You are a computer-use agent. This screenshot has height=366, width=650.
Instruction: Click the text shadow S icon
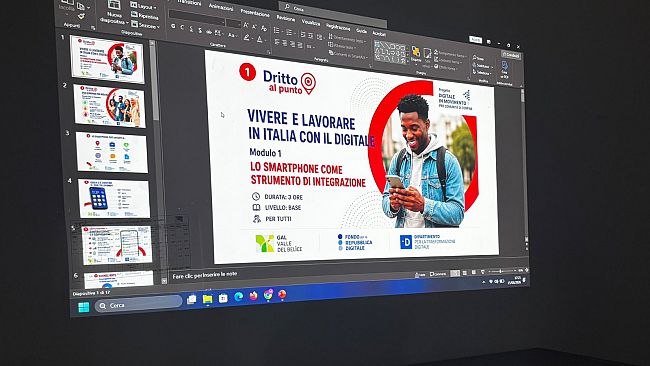click(x=200, y=31)
